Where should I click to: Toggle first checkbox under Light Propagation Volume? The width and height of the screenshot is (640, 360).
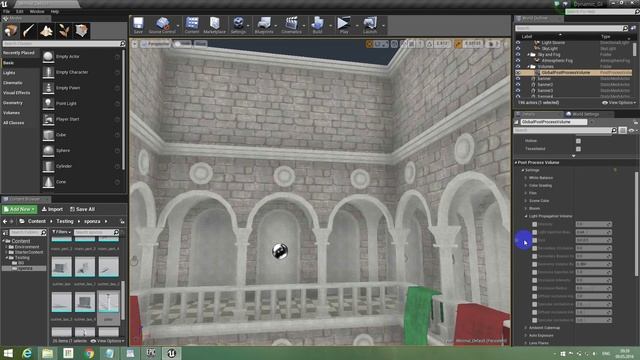click(x=534, y=224)
